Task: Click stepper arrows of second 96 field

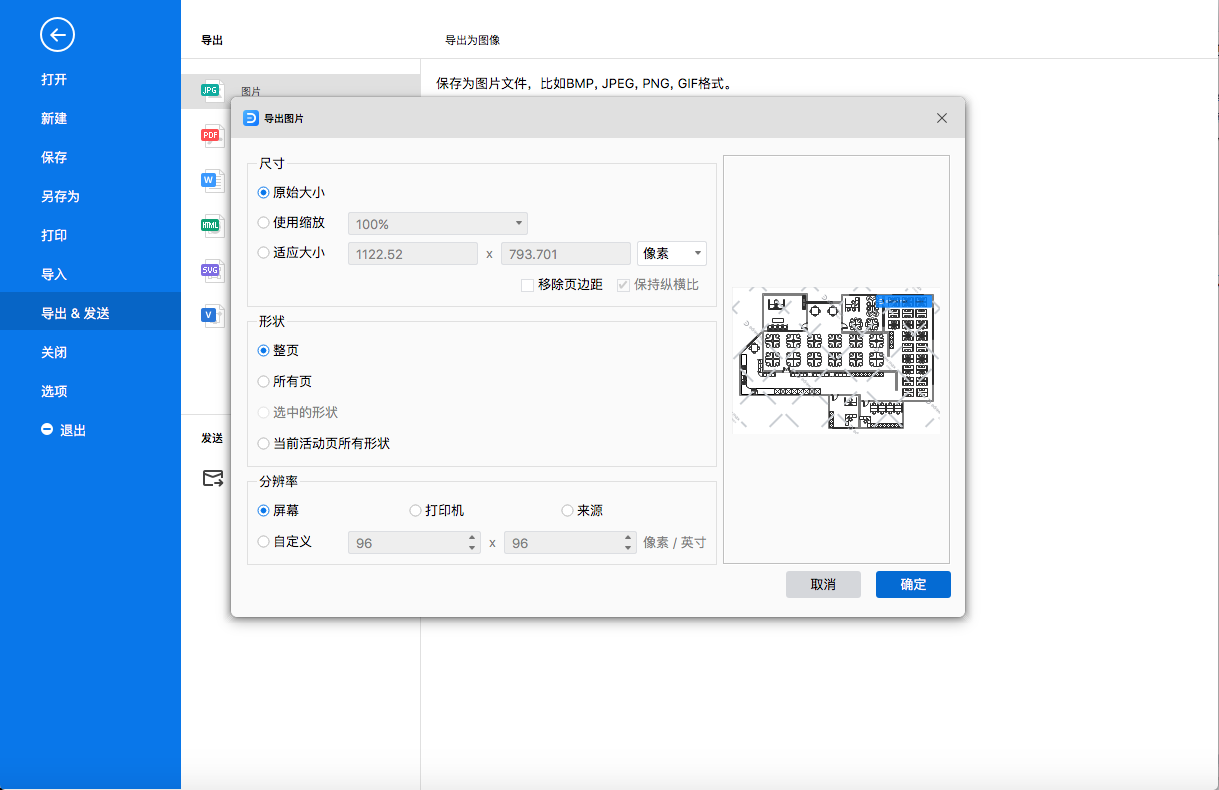Action: click(x=628, y=543)
